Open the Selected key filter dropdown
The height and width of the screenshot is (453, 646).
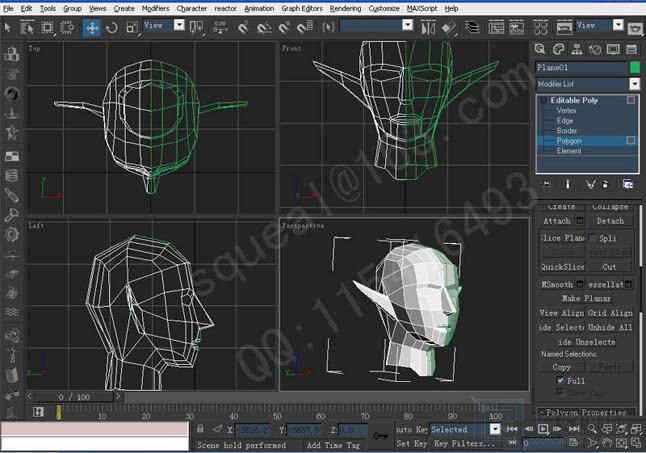(x=495, y=429)
